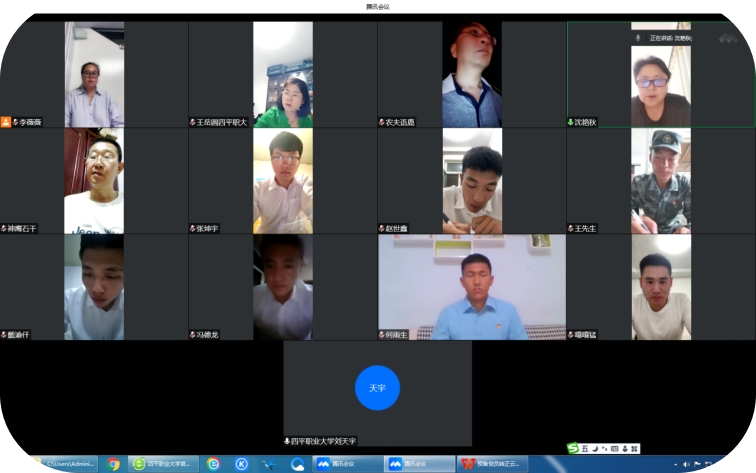Select the woman in green video tile
This screenshot has height=473, width=756.
283,74
